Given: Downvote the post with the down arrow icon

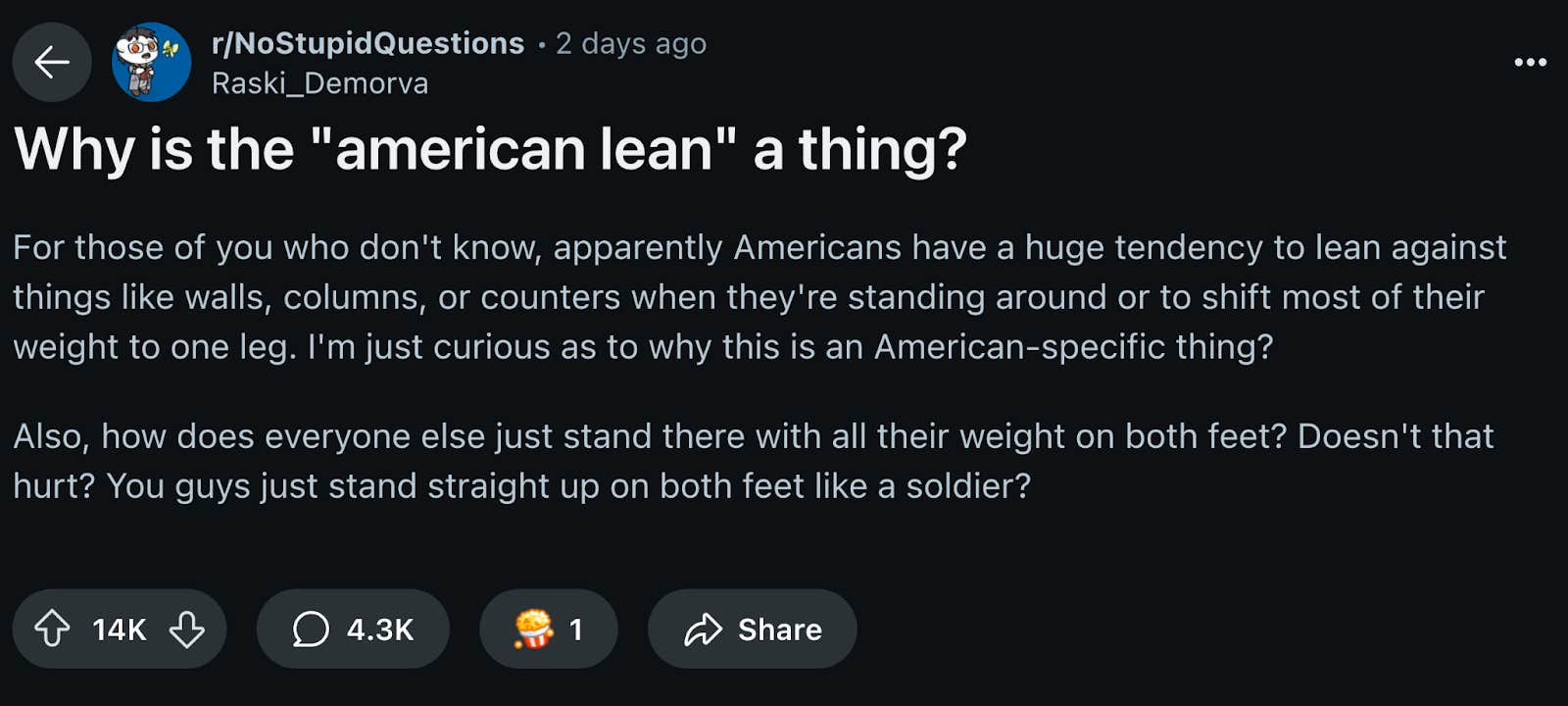Looking at the screenshot, I should [186, 630].
